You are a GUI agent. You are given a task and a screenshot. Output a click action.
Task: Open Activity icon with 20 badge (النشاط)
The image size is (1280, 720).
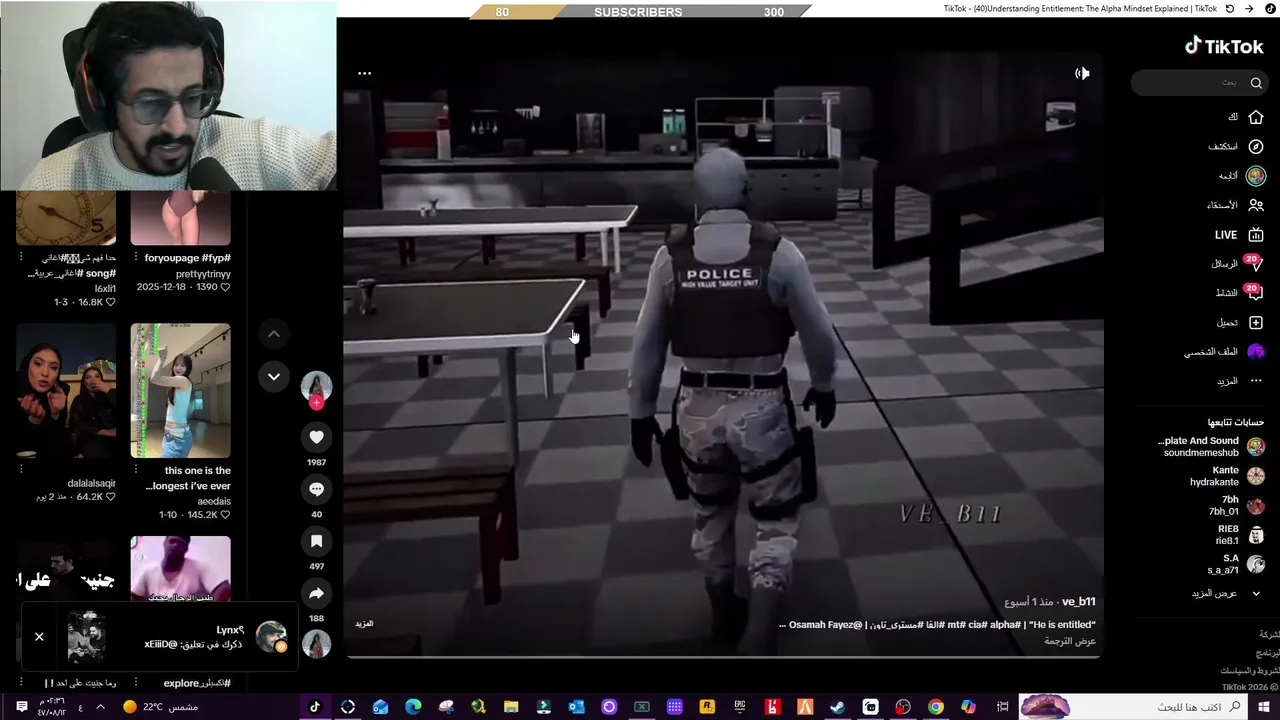pos(1254,294)
